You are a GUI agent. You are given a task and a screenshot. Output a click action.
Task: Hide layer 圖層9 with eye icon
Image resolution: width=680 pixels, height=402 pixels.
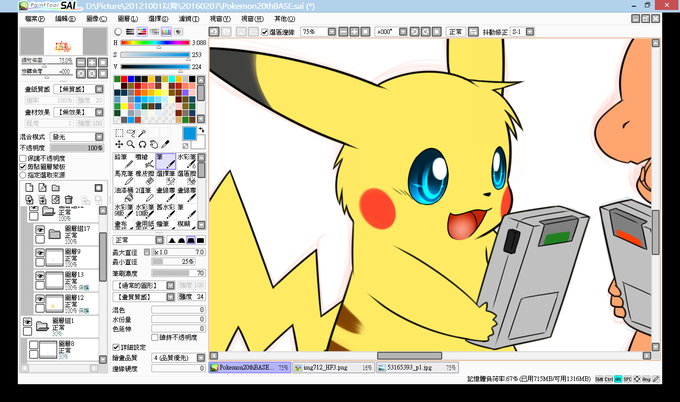tap(40, 253)
